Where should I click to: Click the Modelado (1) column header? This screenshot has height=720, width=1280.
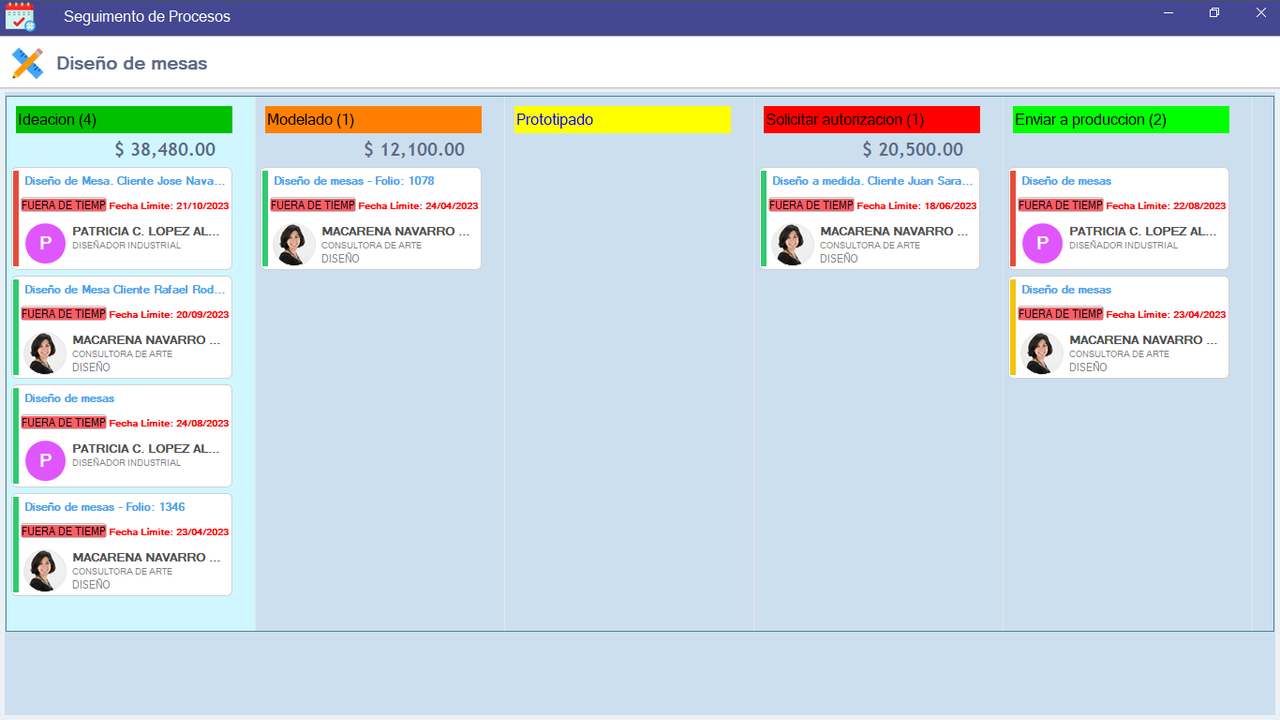coord(372,119)
